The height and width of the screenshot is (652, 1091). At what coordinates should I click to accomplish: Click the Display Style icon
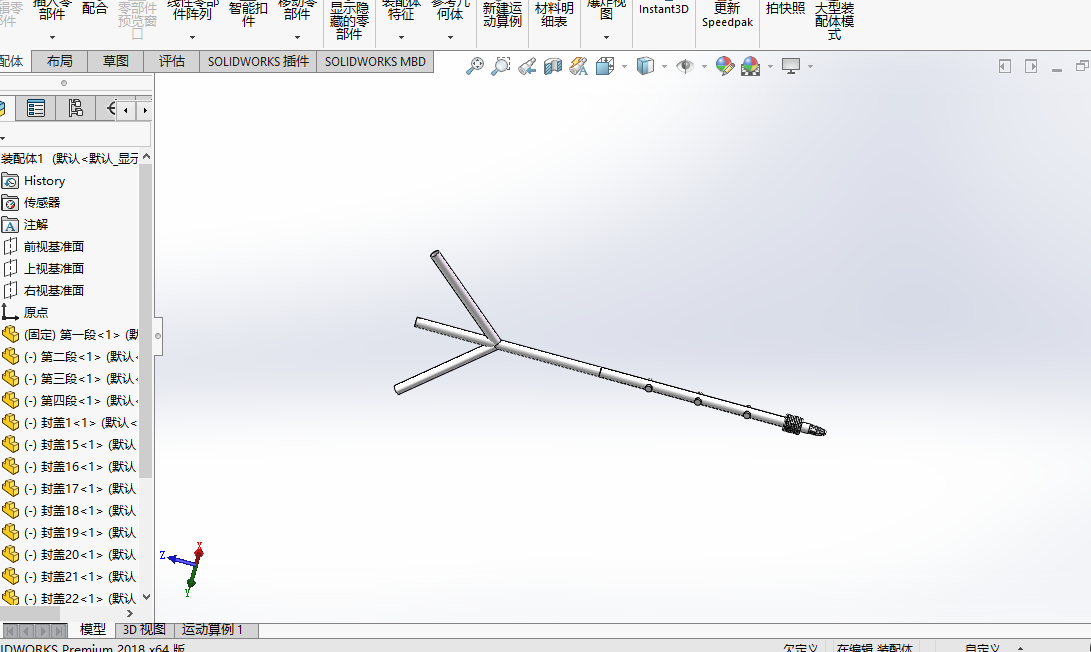coord(646,66)
